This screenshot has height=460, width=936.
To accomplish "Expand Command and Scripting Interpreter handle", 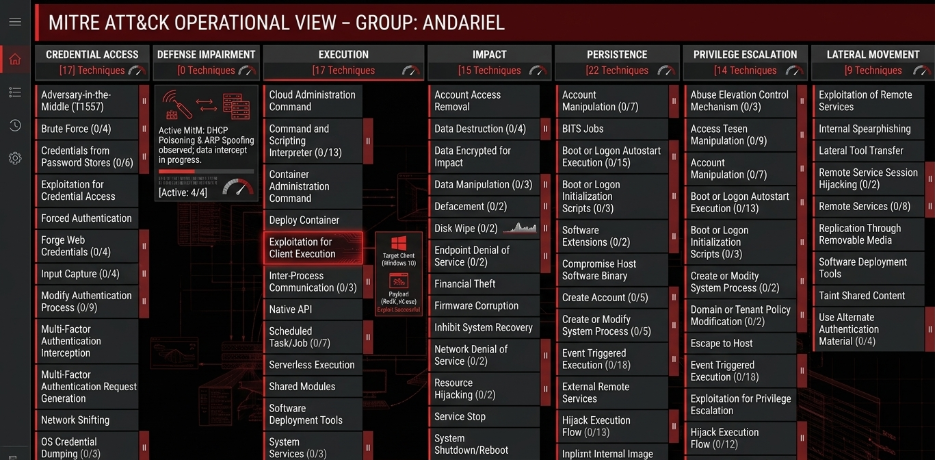I will coord(368,141).
